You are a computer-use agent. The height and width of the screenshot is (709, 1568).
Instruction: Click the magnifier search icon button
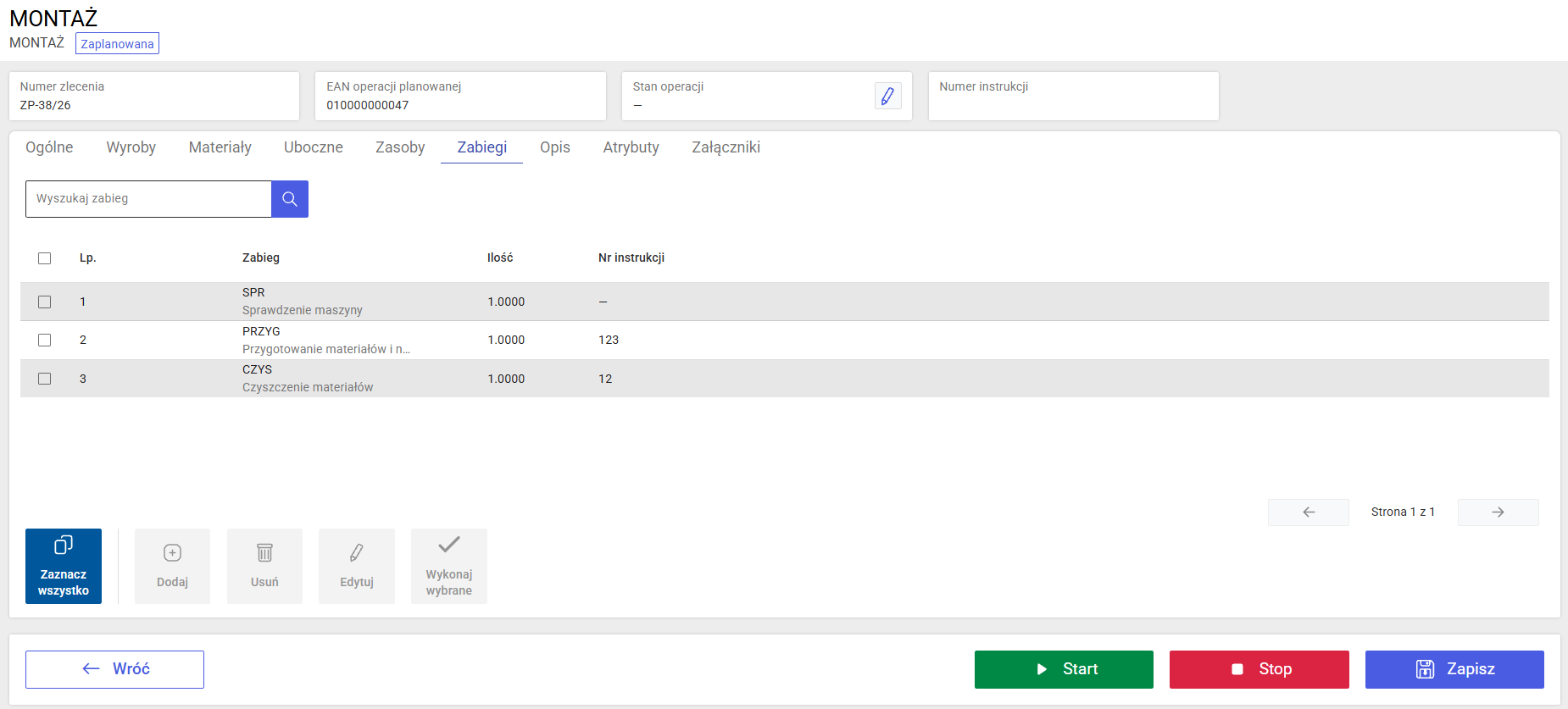pyautogui.click(x=290, y=199)
